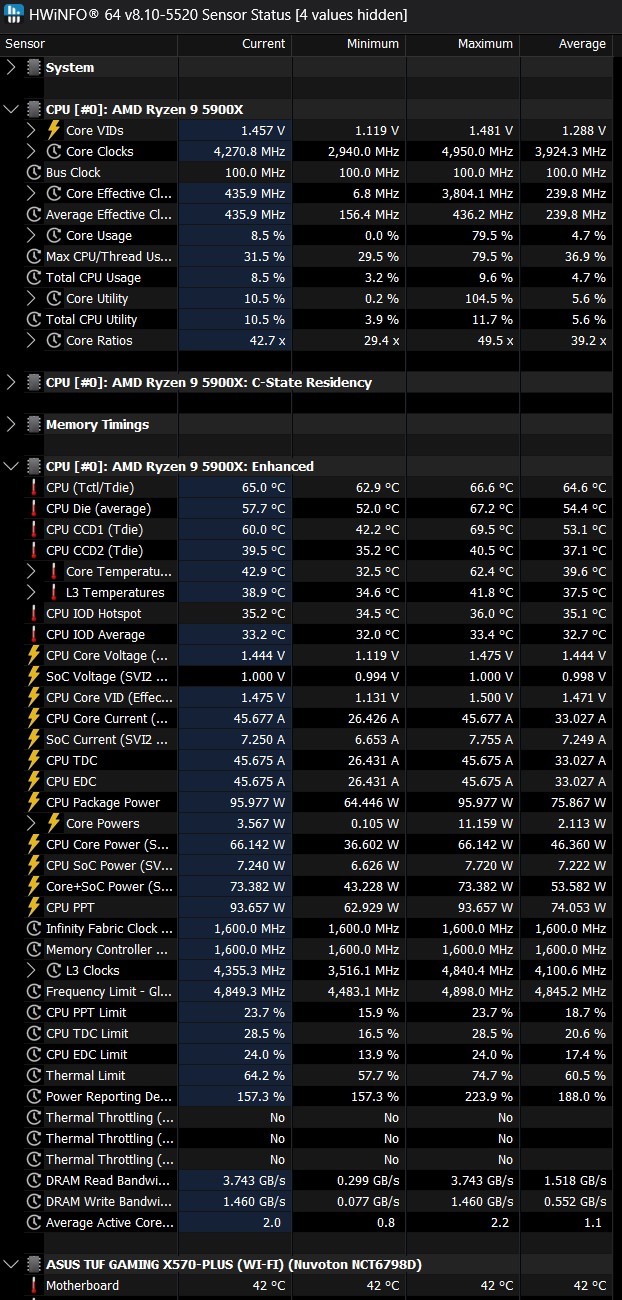
Task: Click the clock icon beside Memory Controller
Action: point(34,950)
